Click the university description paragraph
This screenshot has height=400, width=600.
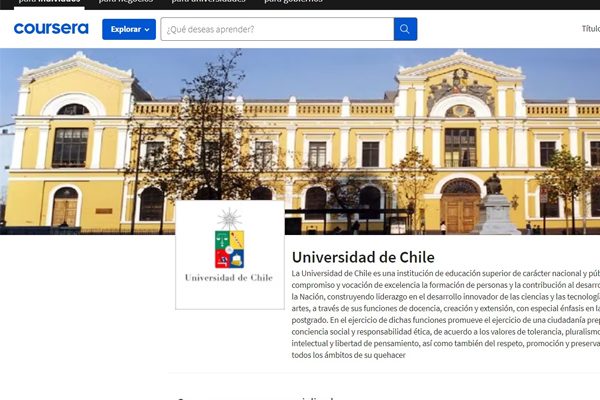tap(446, 314)
